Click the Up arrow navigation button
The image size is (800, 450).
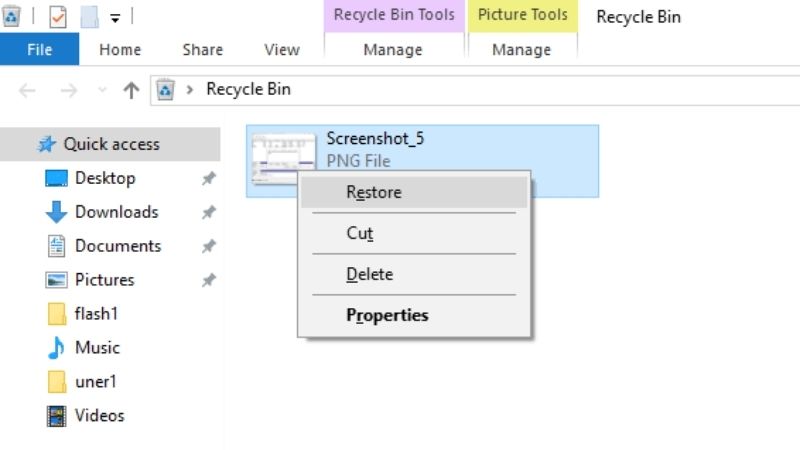tap(131, 90)
